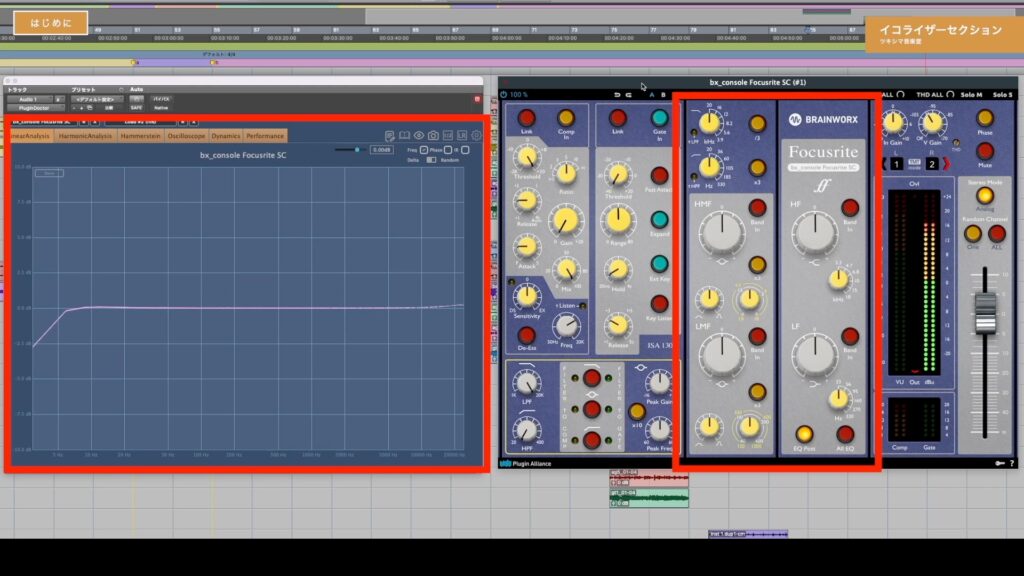The height and width of the screenshot is (576, 1024).
Task: Click the V Gain knob
Action: (933, 122)
